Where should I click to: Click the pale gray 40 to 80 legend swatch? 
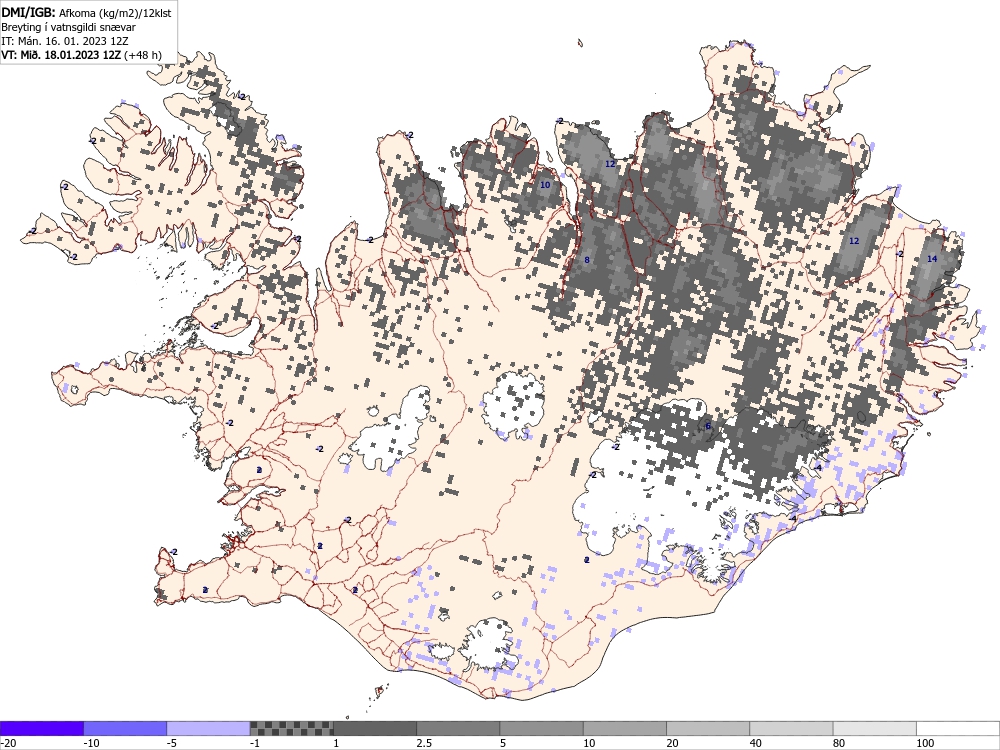pos(791,728)
